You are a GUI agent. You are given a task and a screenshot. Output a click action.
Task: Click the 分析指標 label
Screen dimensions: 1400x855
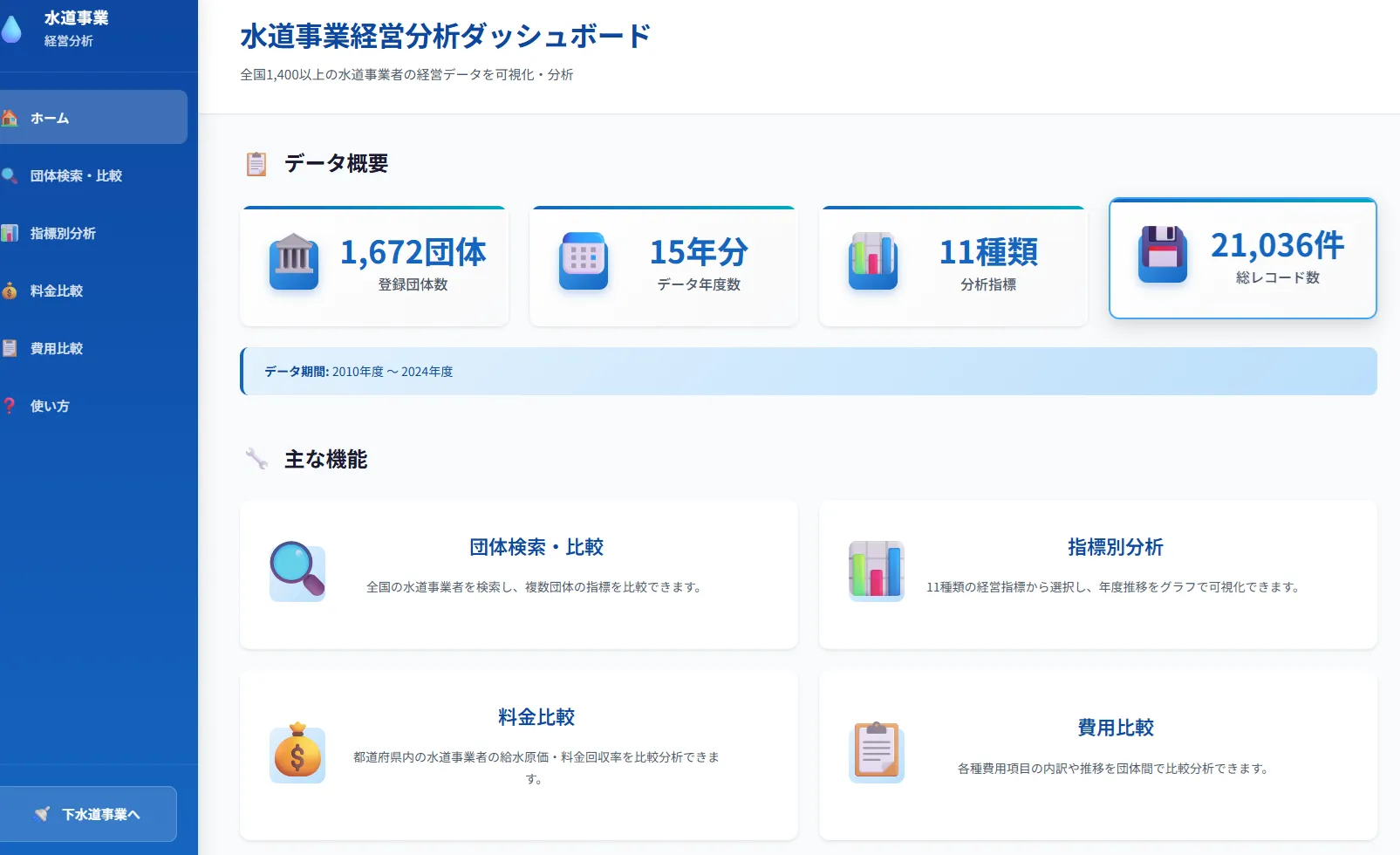[x=988, y=284]
